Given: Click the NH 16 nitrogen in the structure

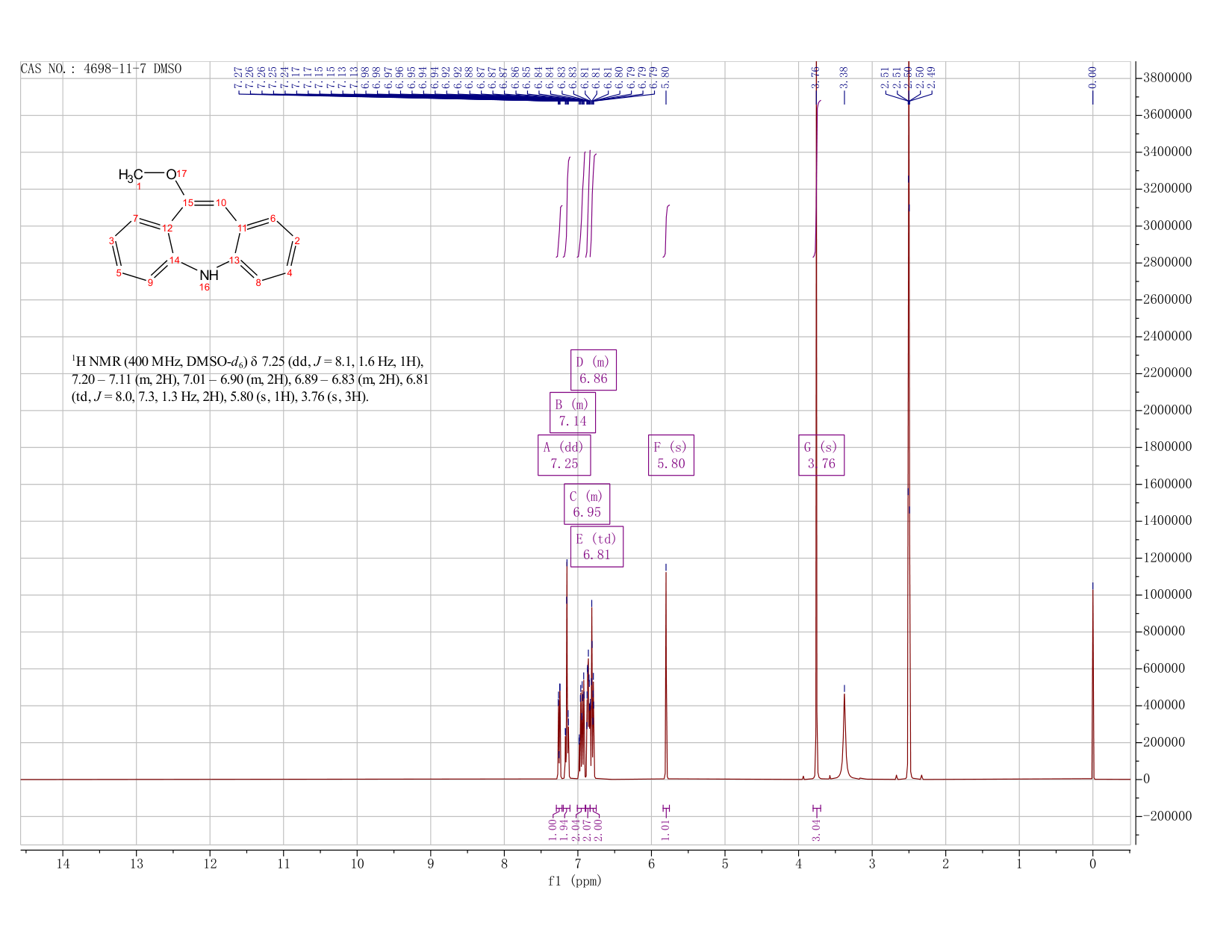Looking at the screenshot, I should (x=208, y=276).
